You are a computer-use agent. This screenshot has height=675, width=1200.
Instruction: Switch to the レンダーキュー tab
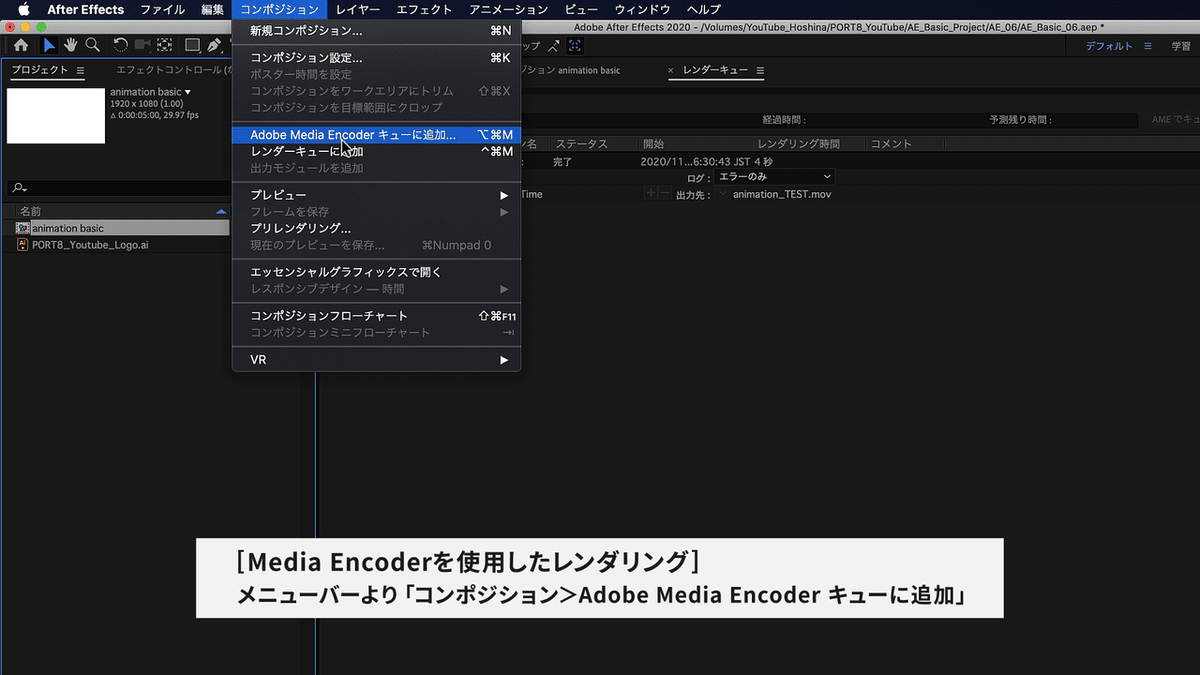click(714, 71)
